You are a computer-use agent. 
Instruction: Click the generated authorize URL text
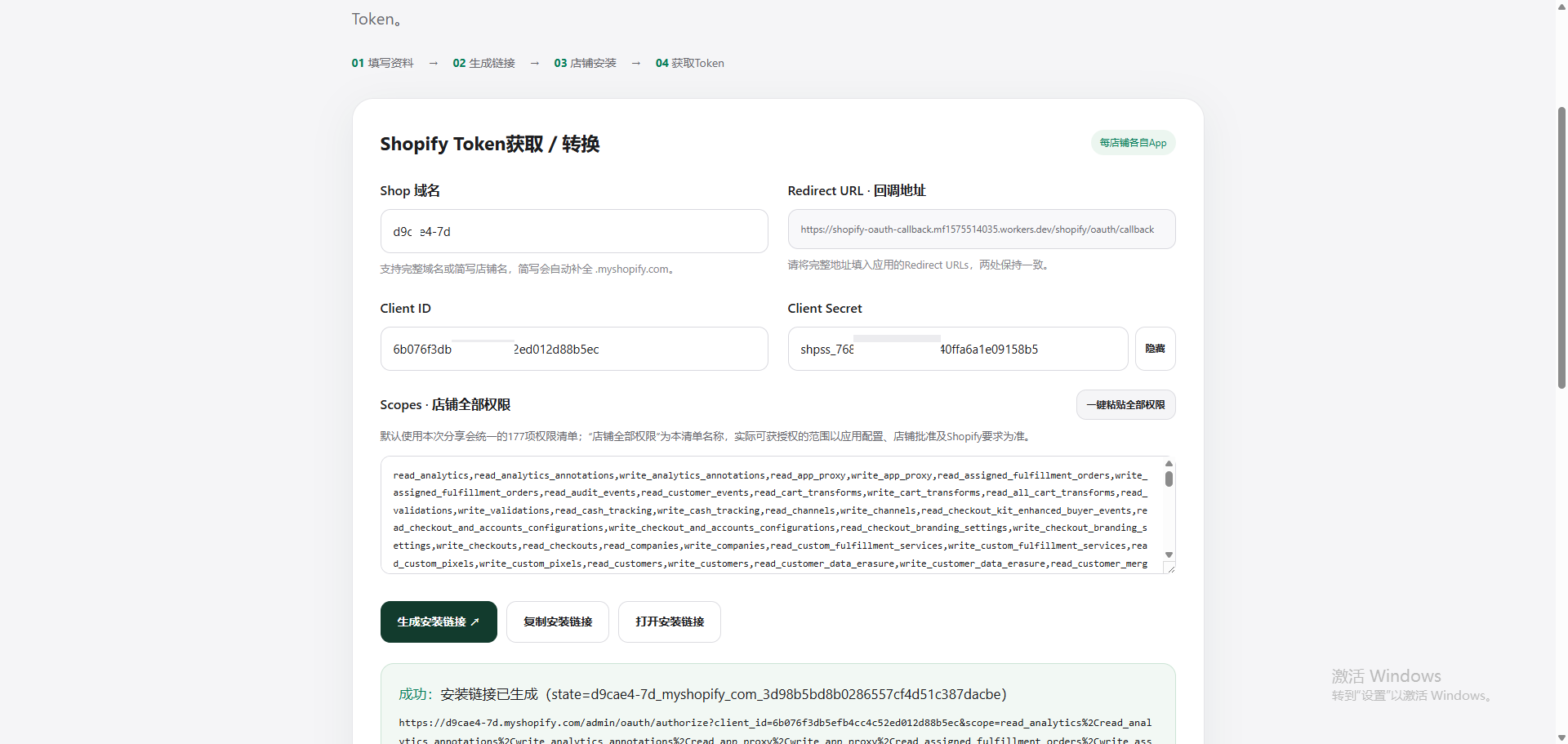(775, 732)
